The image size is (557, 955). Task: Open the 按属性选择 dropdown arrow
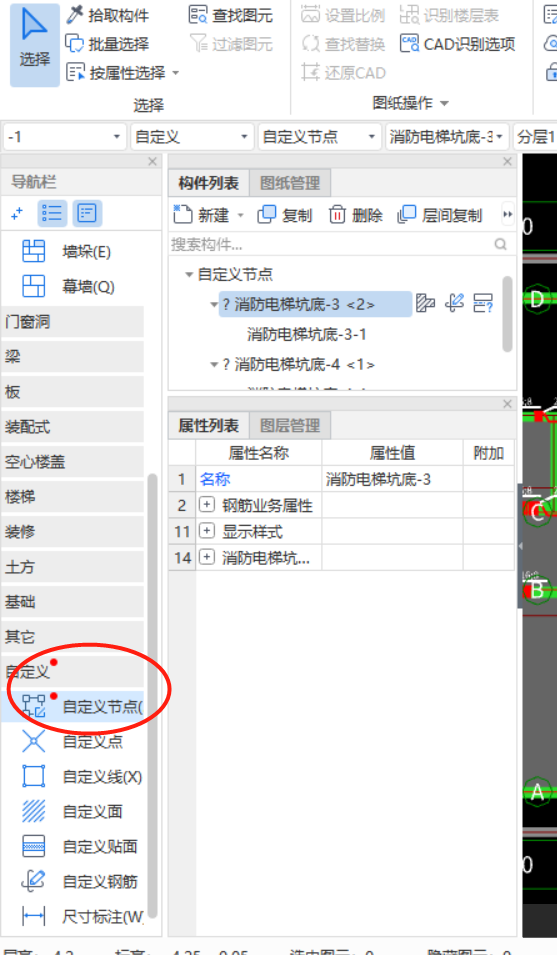click(176, 73)
